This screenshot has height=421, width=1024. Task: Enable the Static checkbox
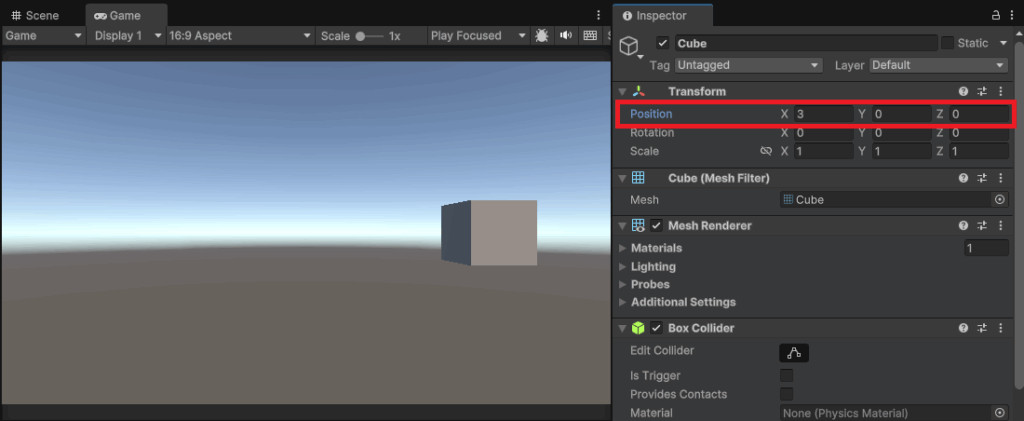point(947,43)
